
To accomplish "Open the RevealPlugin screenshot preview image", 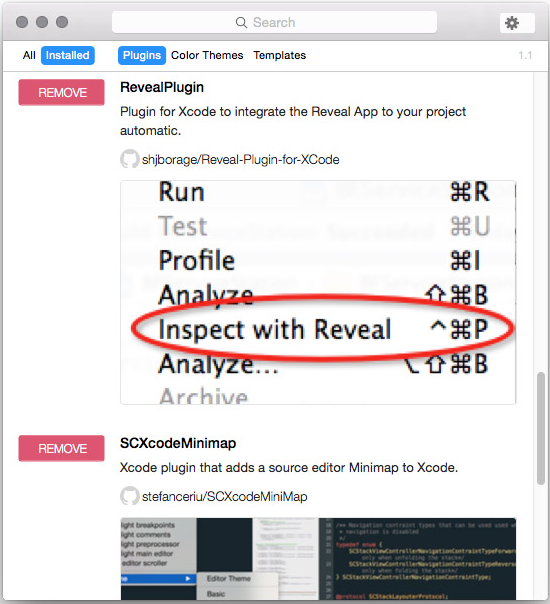I will (318, 292).
